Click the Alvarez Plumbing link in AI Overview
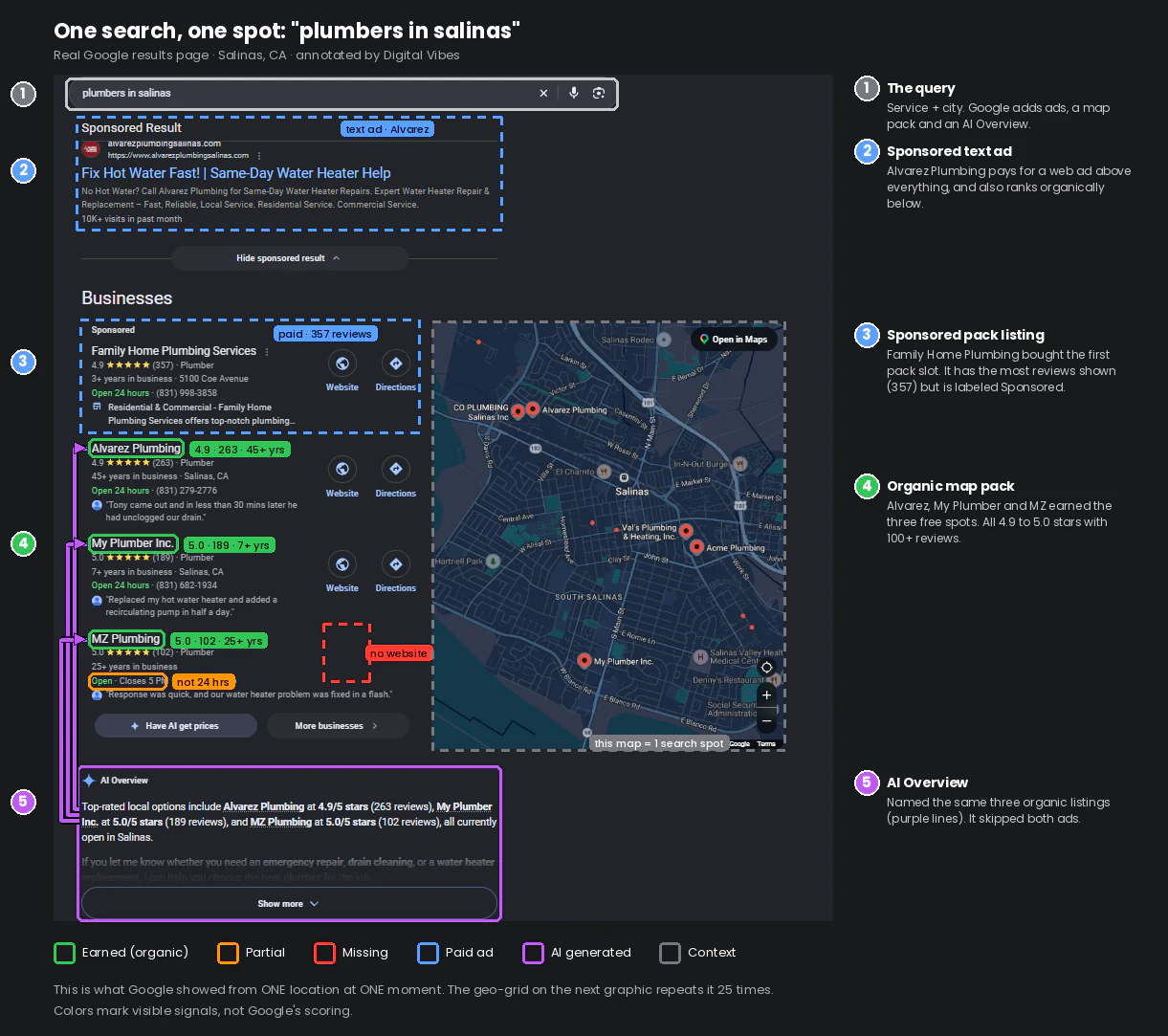 (x=264, y=807)
